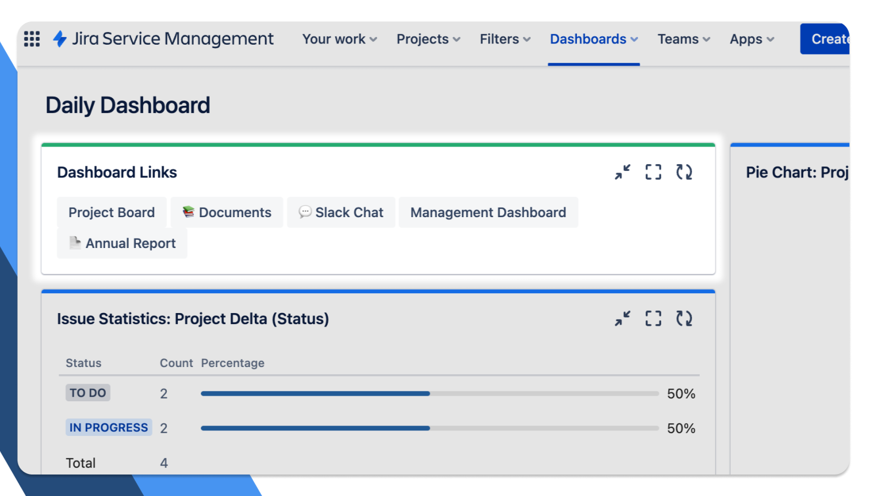Minimize the Dashboard Links gadget
This screenshot has width=871, height=496.
pos(622,172)
